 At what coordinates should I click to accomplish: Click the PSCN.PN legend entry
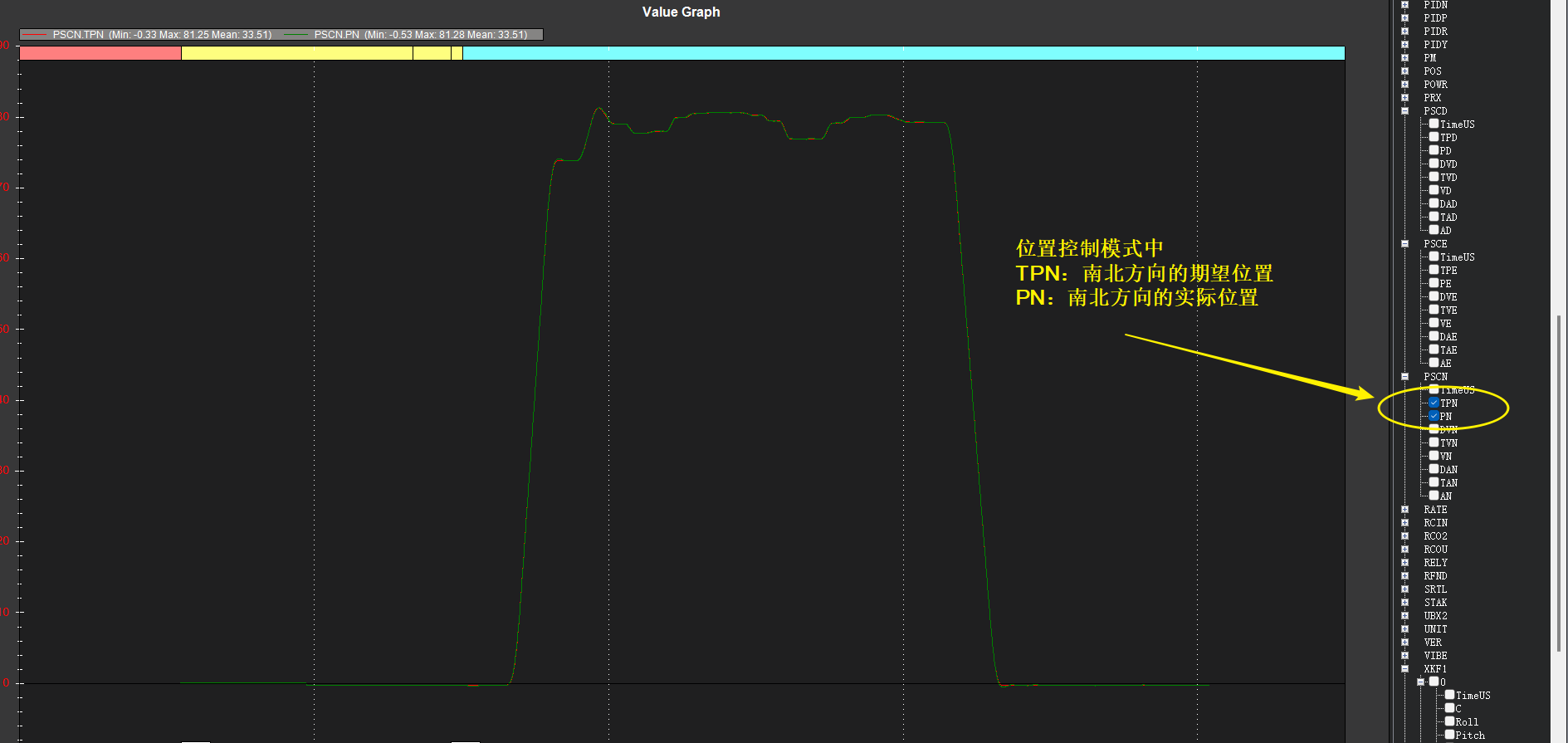(x=406, y=35)
